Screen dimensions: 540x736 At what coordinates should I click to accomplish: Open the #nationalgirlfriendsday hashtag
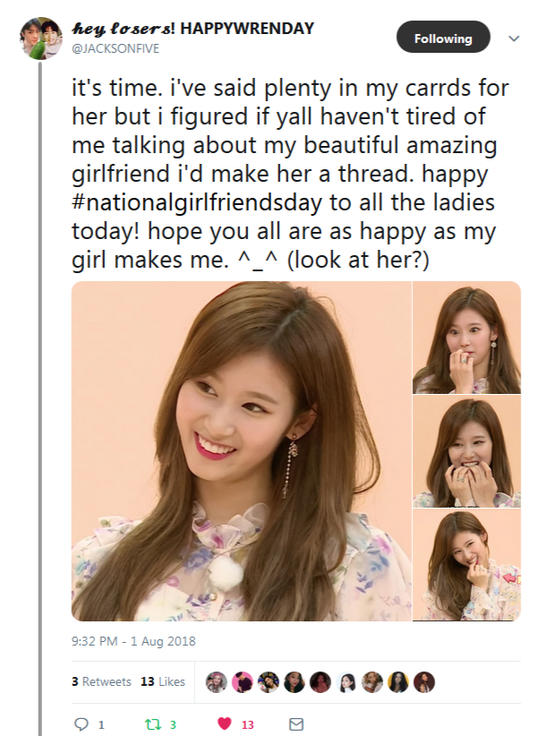(x=197, y=203)
